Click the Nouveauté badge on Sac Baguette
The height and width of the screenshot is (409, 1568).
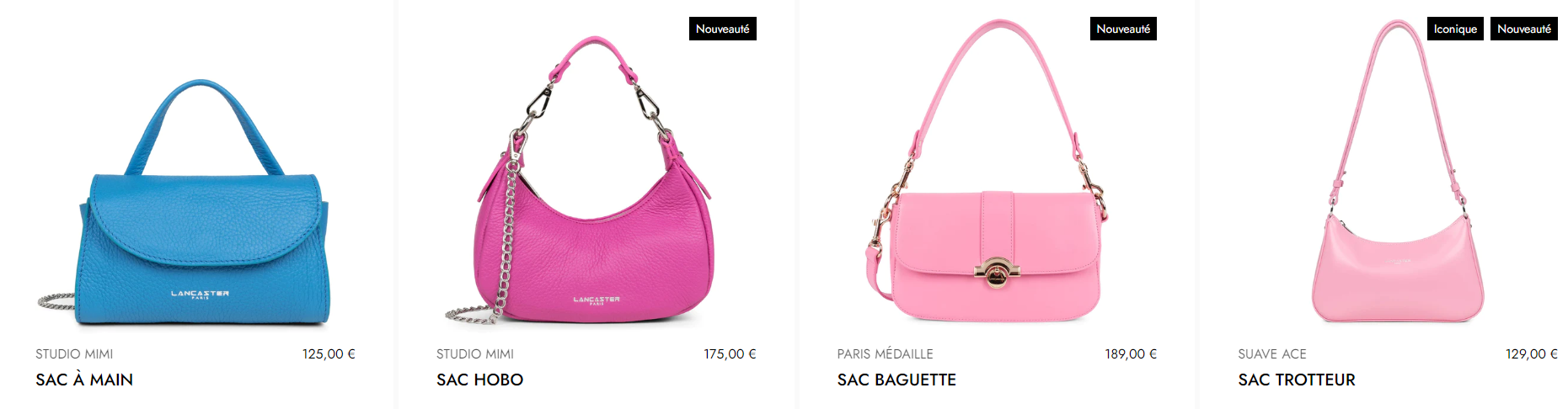(1123, 29)
